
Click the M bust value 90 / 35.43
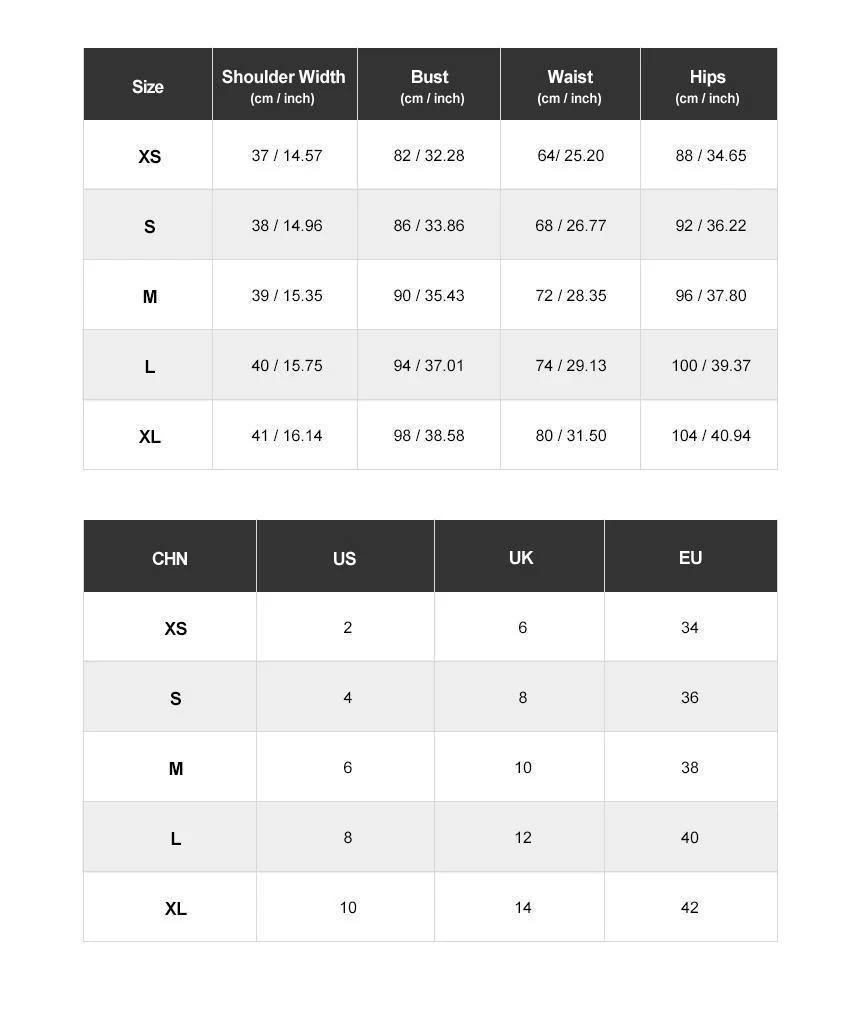(x=429, y=295)
